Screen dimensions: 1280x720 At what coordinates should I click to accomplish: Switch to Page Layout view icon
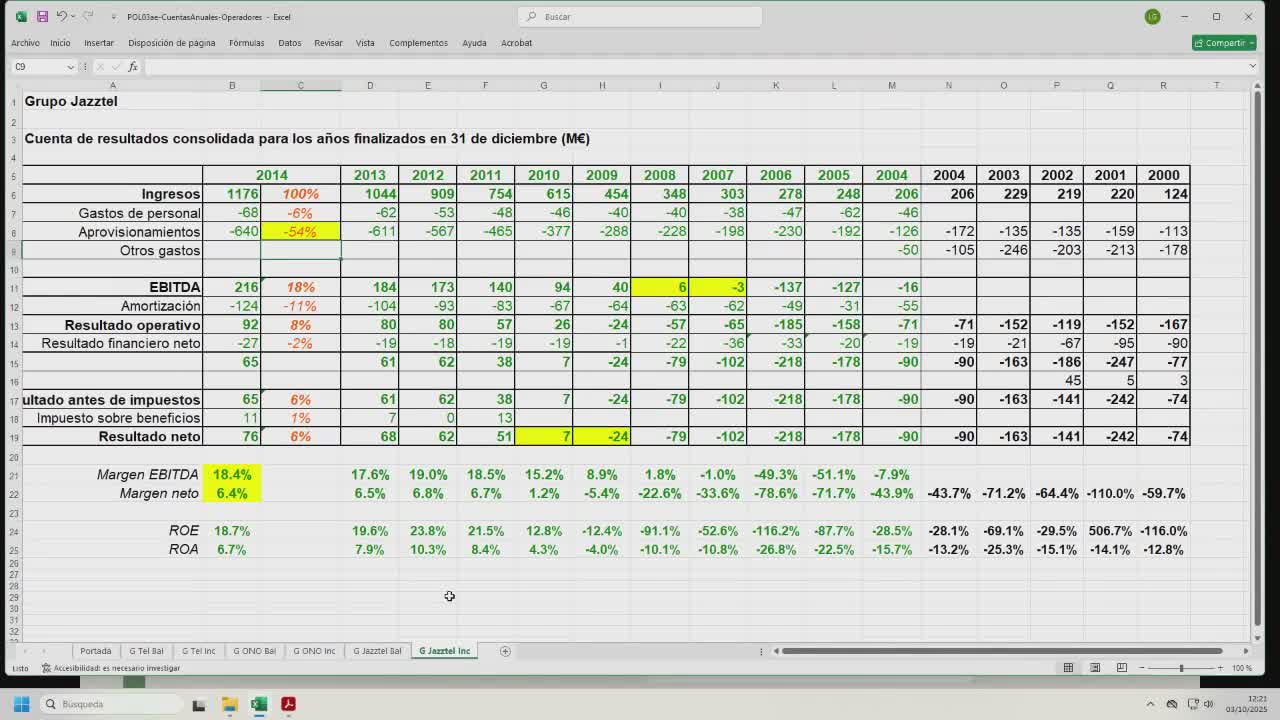point(1095,668)
